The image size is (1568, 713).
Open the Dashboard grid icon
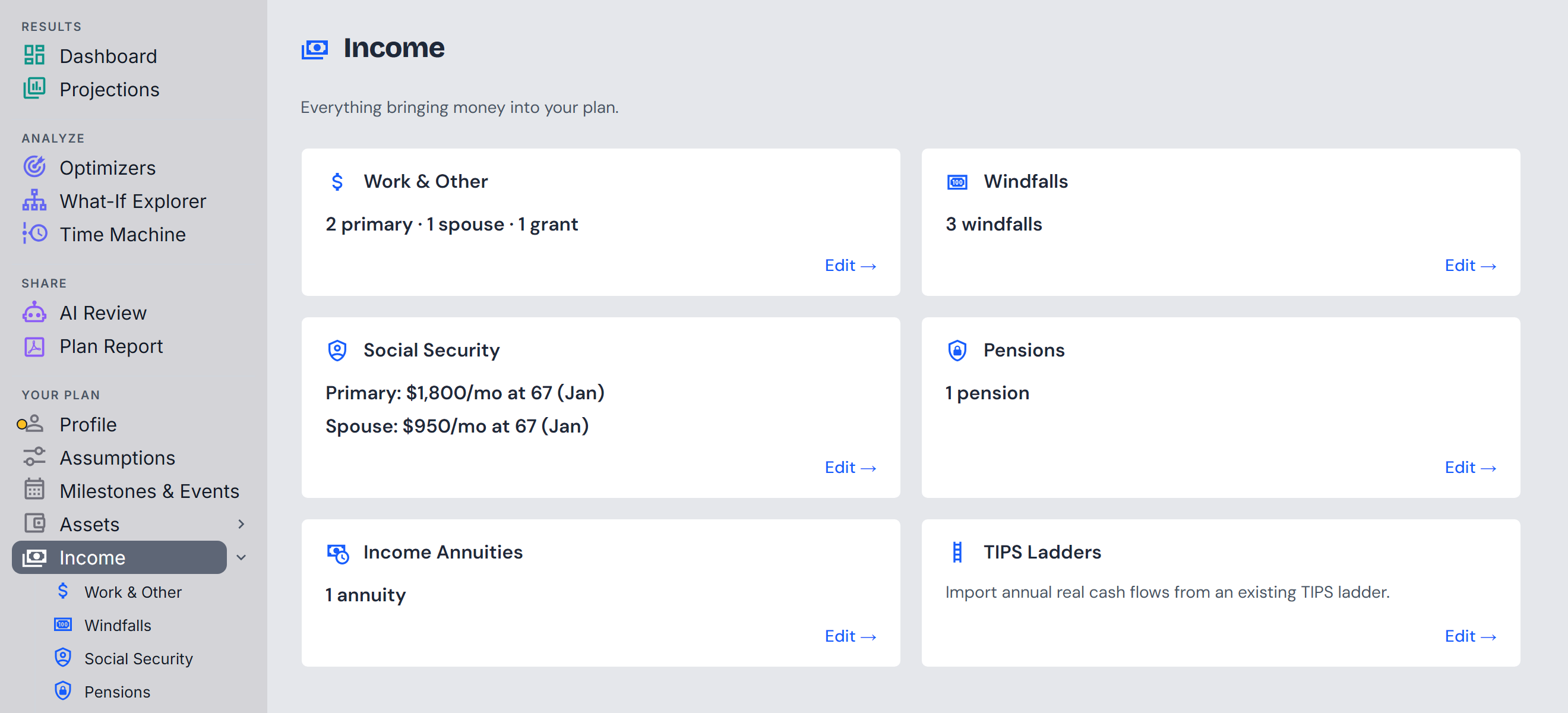(x=34, y=55)
